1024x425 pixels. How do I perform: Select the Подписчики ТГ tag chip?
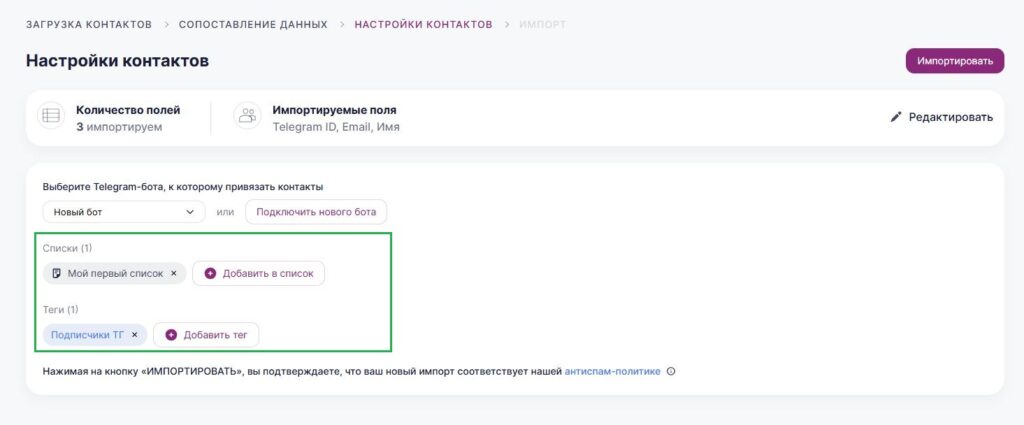(x=95, y=335)
